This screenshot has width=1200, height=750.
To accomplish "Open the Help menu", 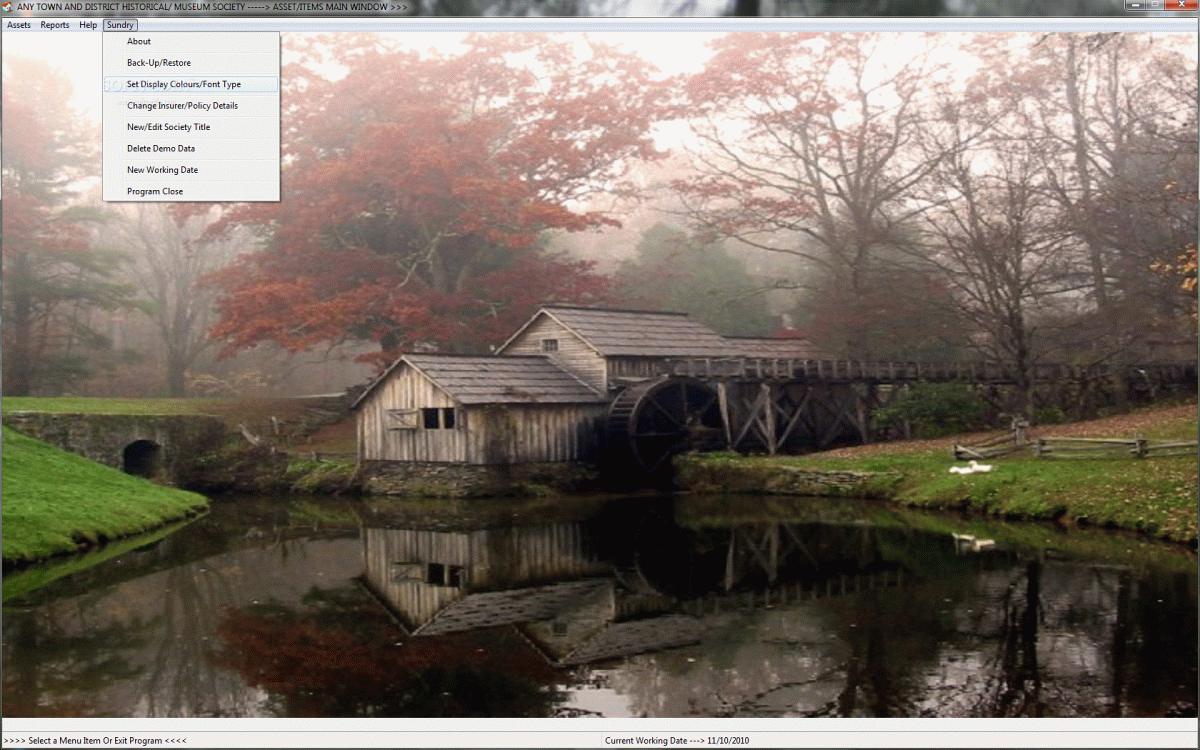I will 88,25.
